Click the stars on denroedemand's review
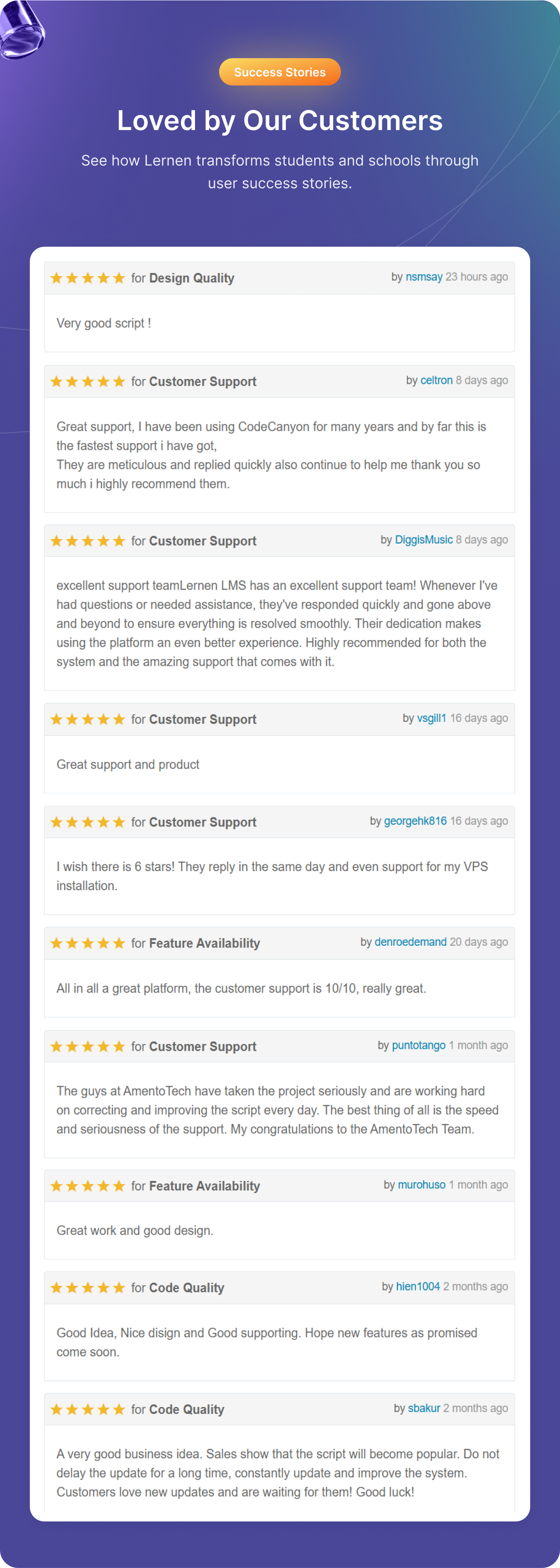The width and height of the screenshot is (560, 1568). [88, 943]
